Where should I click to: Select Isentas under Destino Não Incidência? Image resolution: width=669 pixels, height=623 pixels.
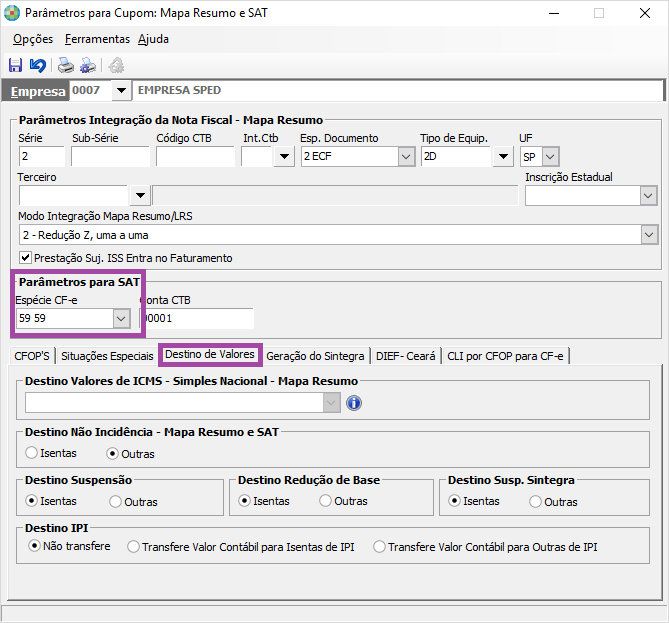[x=32, y=453]
